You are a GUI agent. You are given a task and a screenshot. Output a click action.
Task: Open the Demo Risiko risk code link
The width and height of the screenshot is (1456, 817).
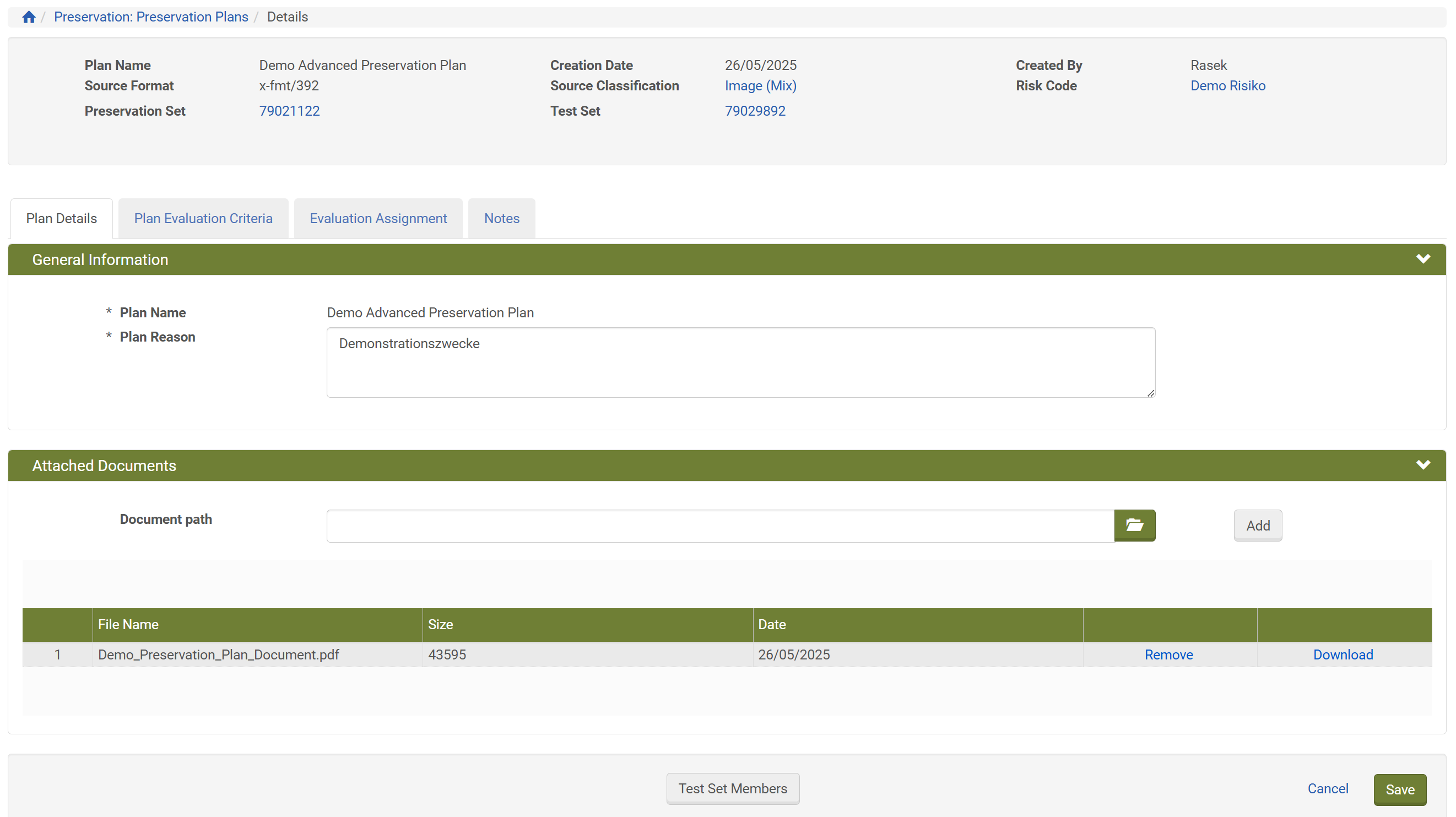coord(1227,85)
